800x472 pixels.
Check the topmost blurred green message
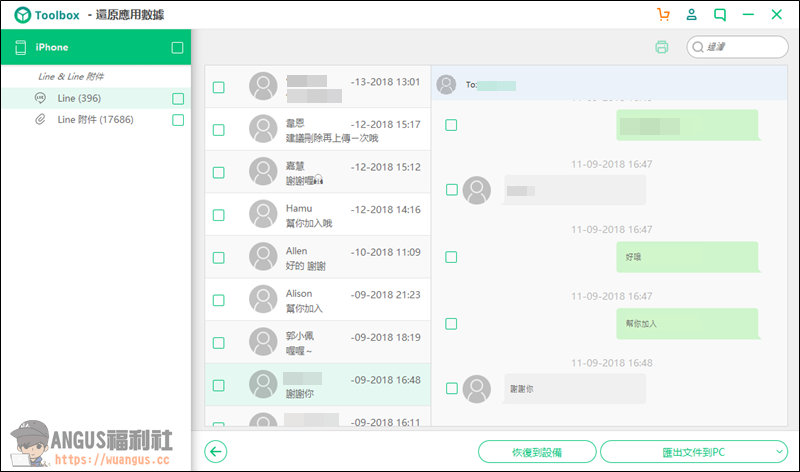coord(451,125)
